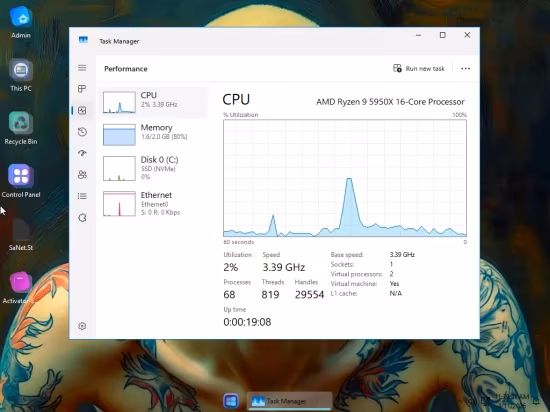Open the Startup apps page icon
The width and height of the screenshot is (550, 412).
point(82,153)
